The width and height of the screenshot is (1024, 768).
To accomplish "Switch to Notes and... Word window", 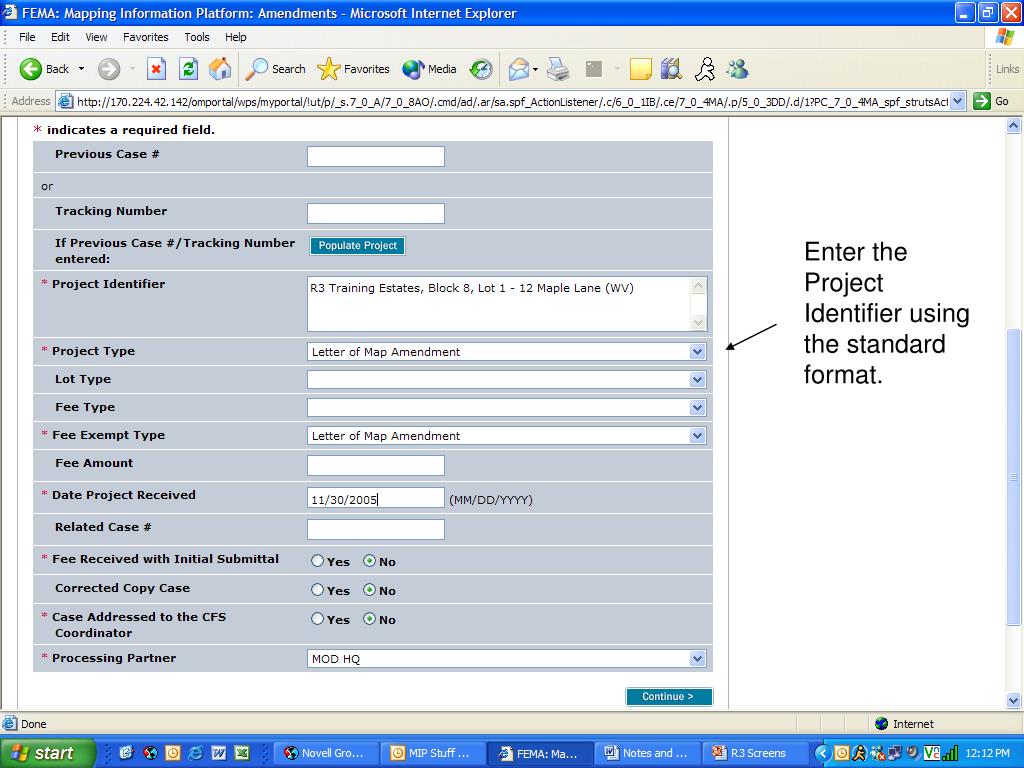I will (647, 753).
